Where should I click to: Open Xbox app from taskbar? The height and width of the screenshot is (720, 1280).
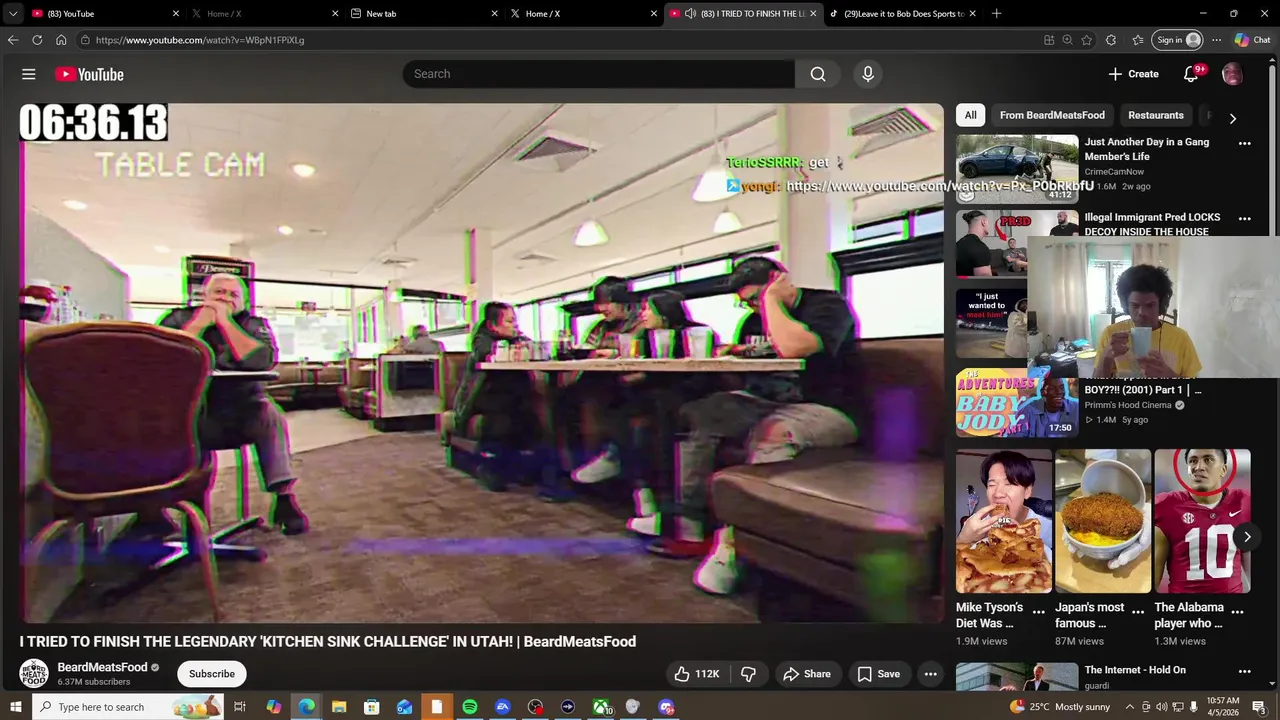pyautogui.click(x=601, y=707)
